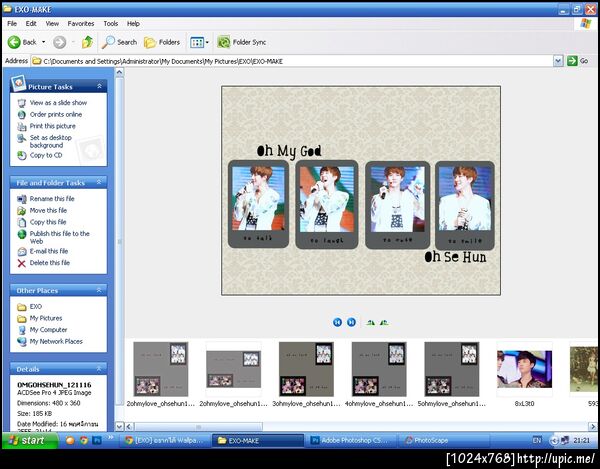Click Copy to CD
Viewport: 600px width, 469px height.
(40, 155)
